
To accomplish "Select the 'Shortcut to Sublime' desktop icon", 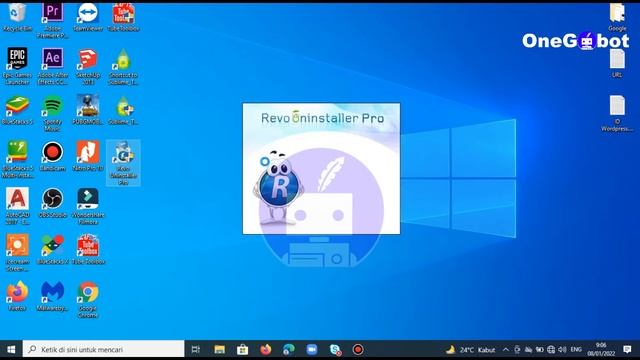I will [x=123, y=66].
